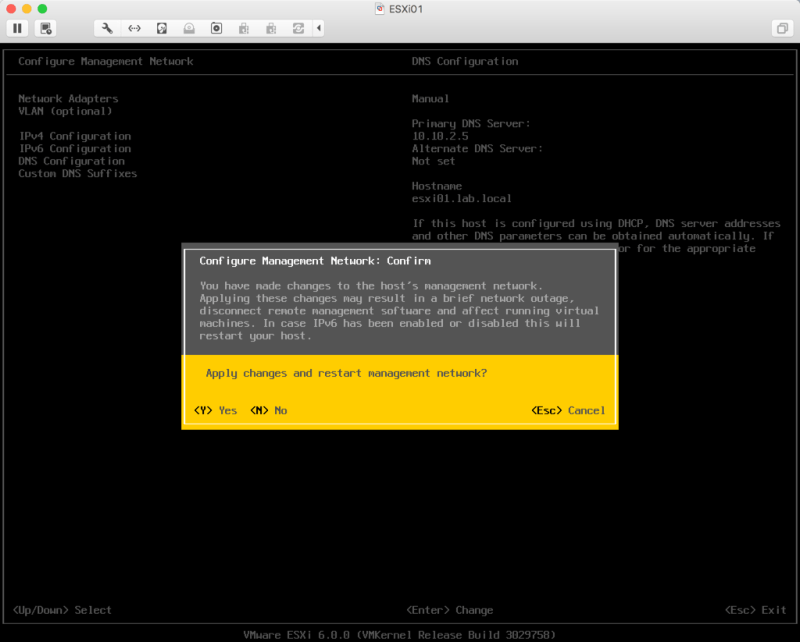Click the sharing sync icon in toolbar
Screen dimensions: 800x642
(x=297, y=28)
